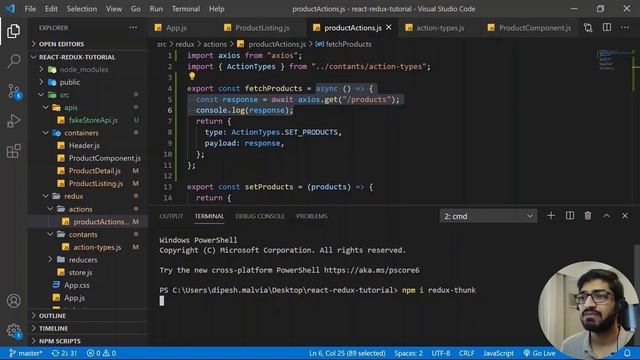Open the Extensions view
Viewport: 640px width, 360px height.
(13, 151)
